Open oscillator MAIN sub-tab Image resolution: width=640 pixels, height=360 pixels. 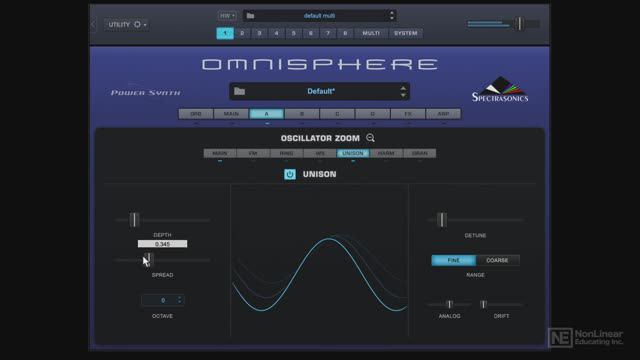220,153
